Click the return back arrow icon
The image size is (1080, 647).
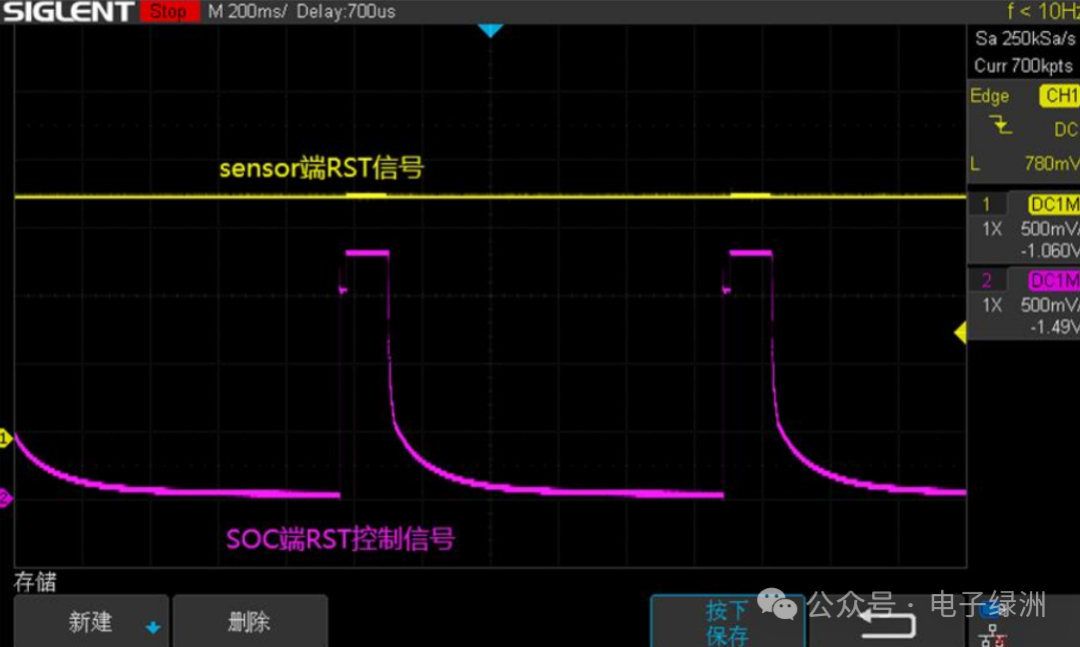pos(889,624)
